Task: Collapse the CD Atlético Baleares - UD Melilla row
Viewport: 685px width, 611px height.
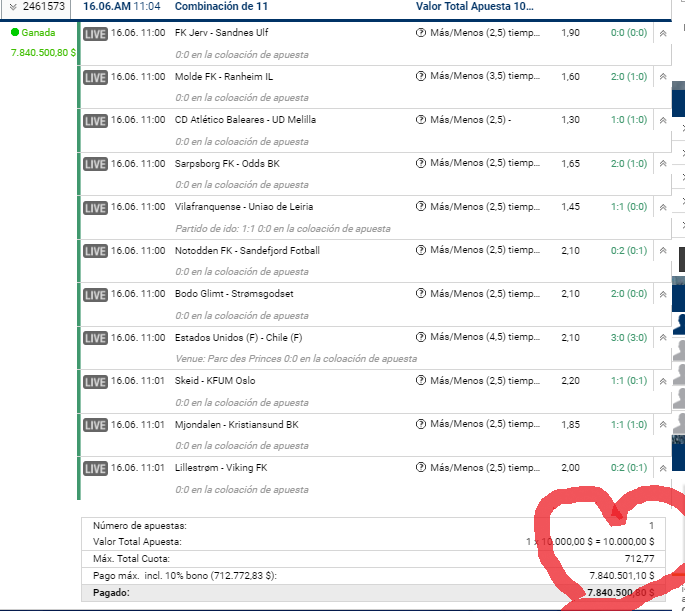Action: tap(663, 120)
